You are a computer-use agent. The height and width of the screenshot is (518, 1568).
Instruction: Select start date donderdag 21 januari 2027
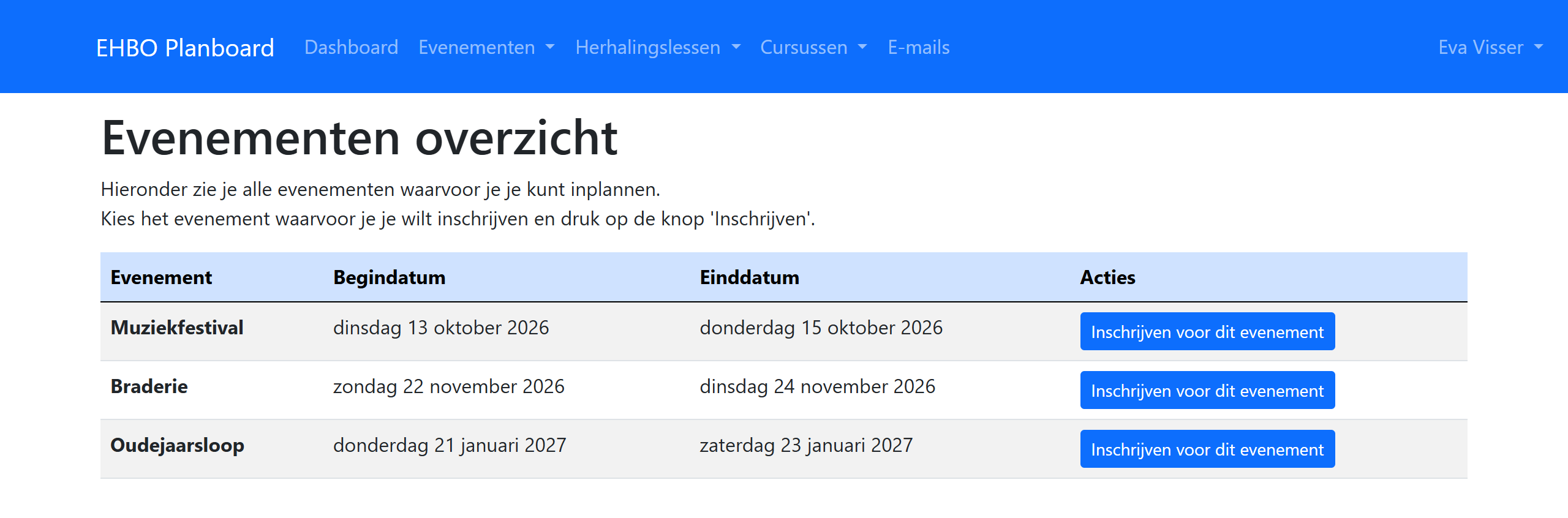pos(450,445)
